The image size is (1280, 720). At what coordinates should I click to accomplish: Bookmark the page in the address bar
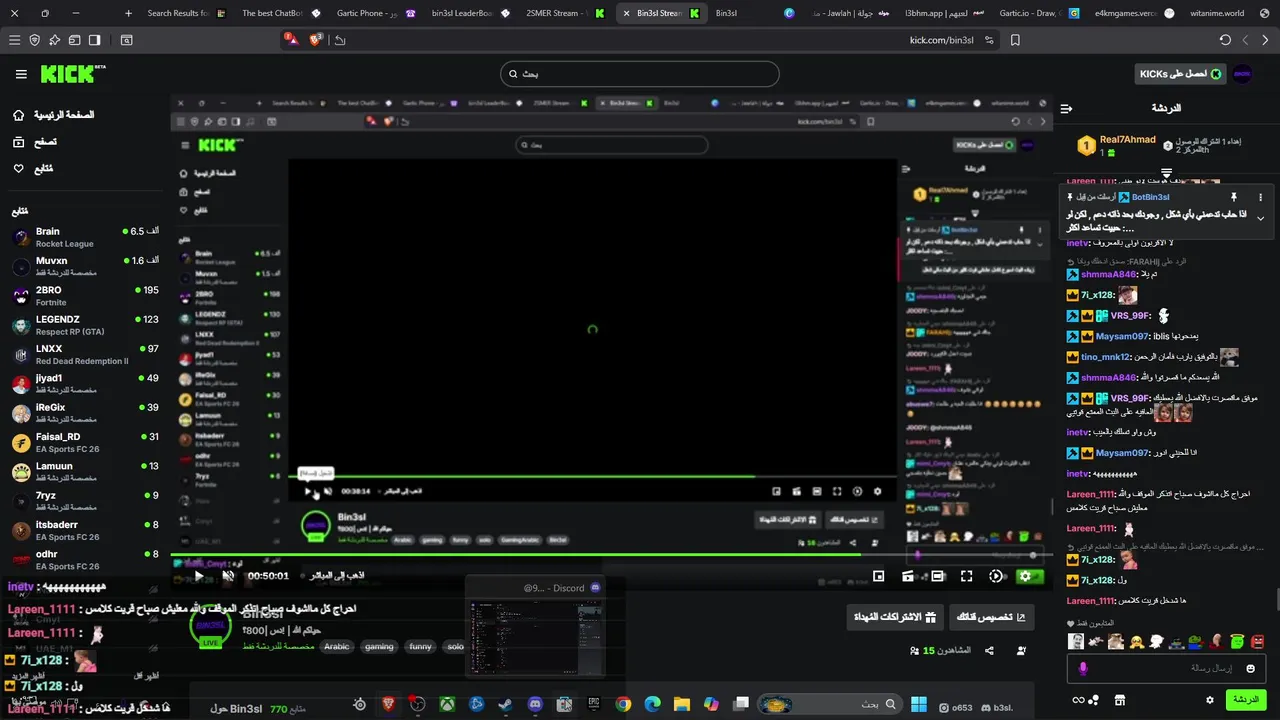pyautogui.click(x=1015, y=40)
